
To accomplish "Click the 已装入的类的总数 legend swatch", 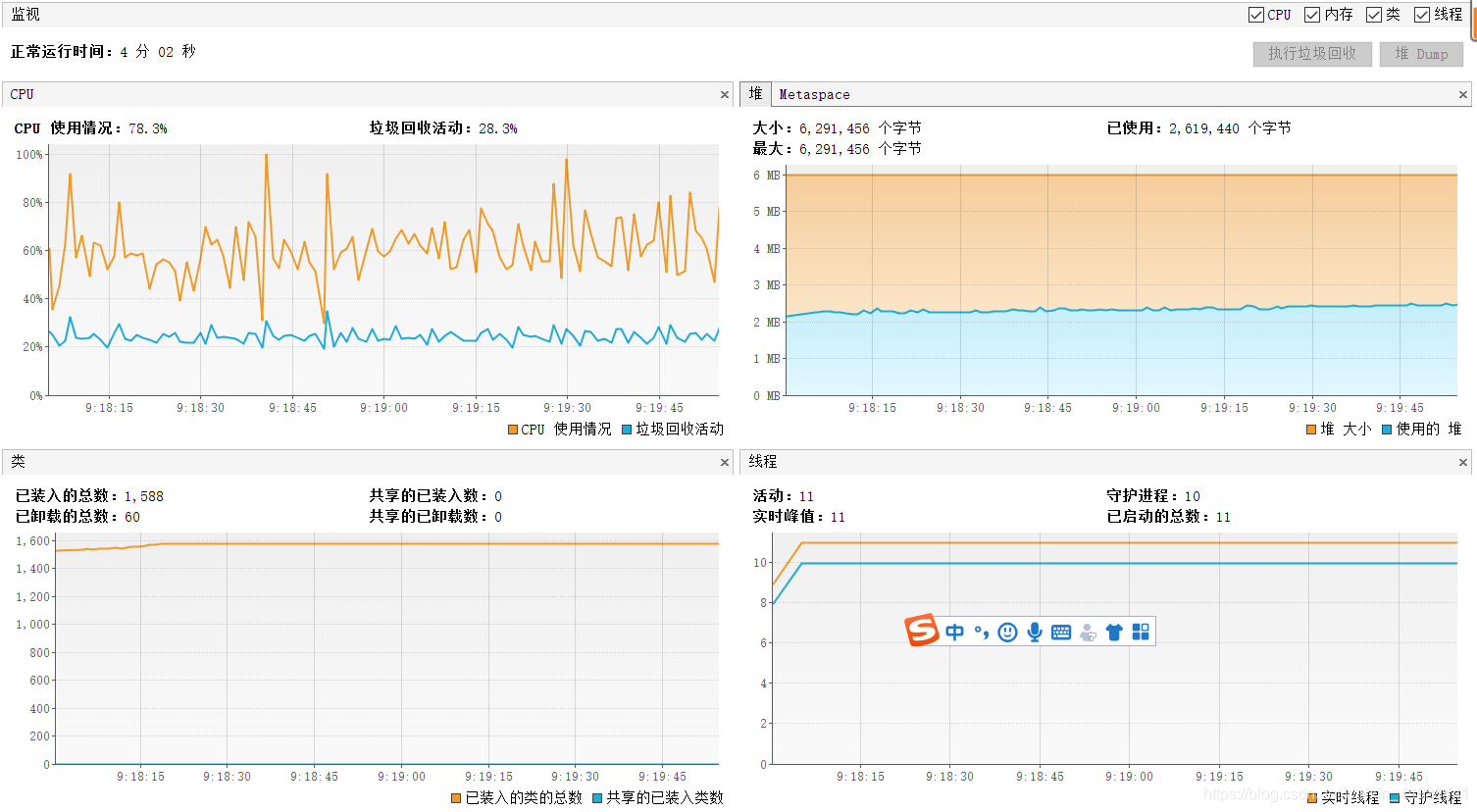I will 456,798.
